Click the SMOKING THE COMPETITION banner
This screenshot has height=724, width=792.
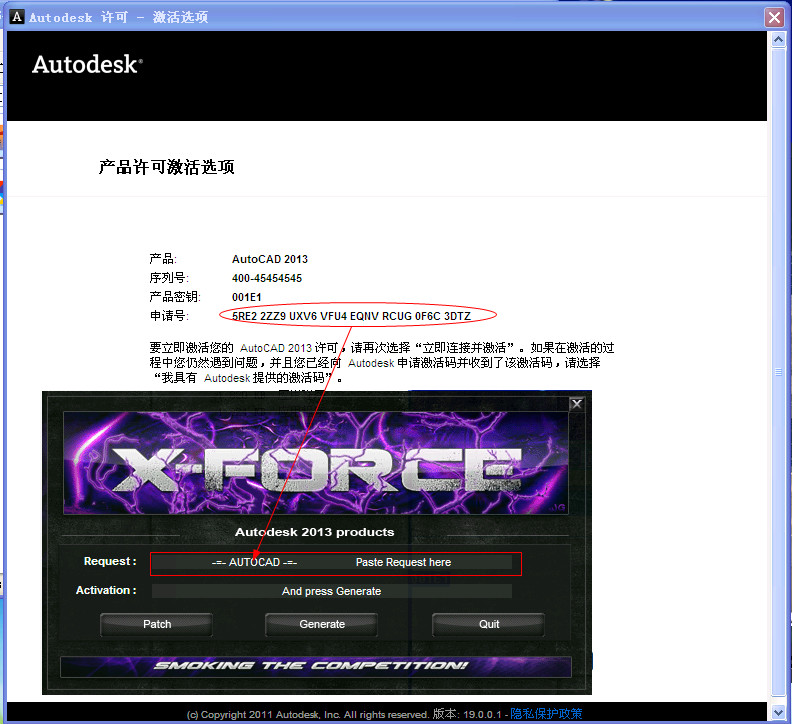click(x=316, y=666)
